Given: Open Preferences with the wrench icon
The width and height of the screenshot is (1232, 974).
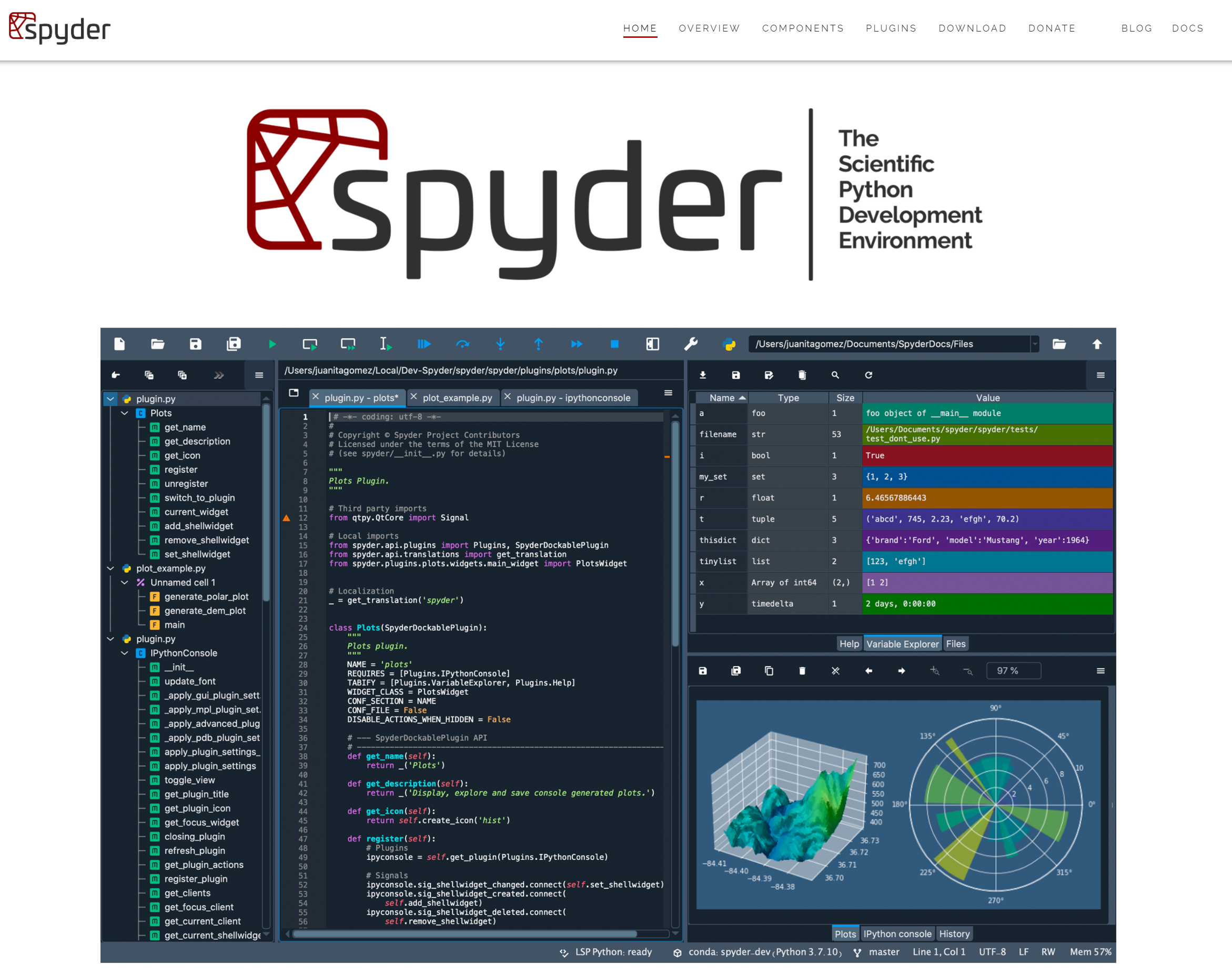Looking at the screenshot, I should (x=690, y=344).
